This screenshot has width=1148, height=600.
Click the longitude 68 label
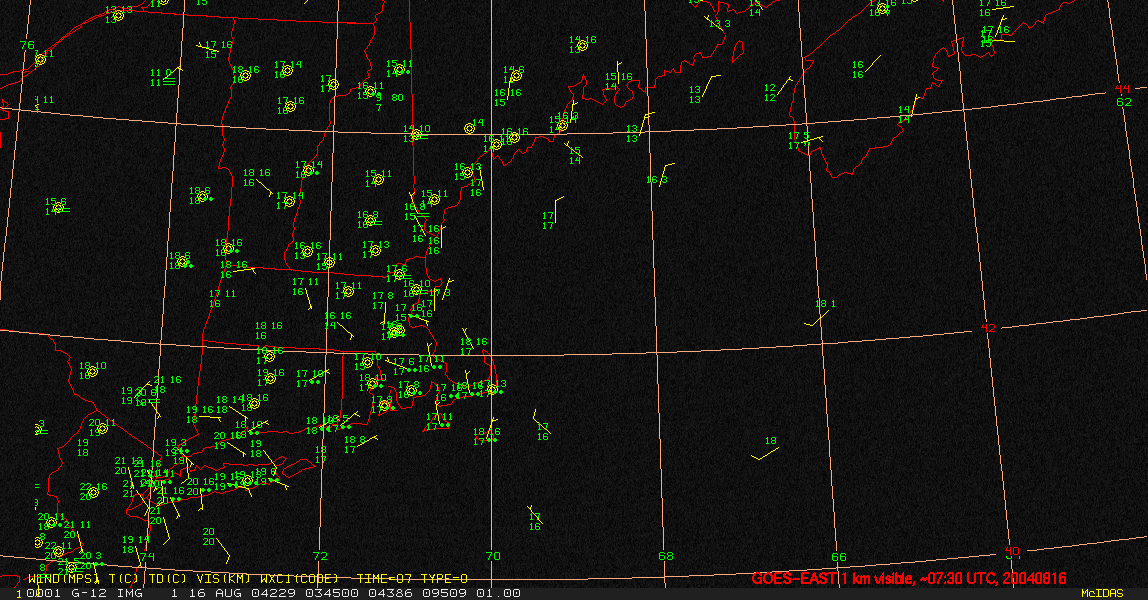[x=666, y=556]
